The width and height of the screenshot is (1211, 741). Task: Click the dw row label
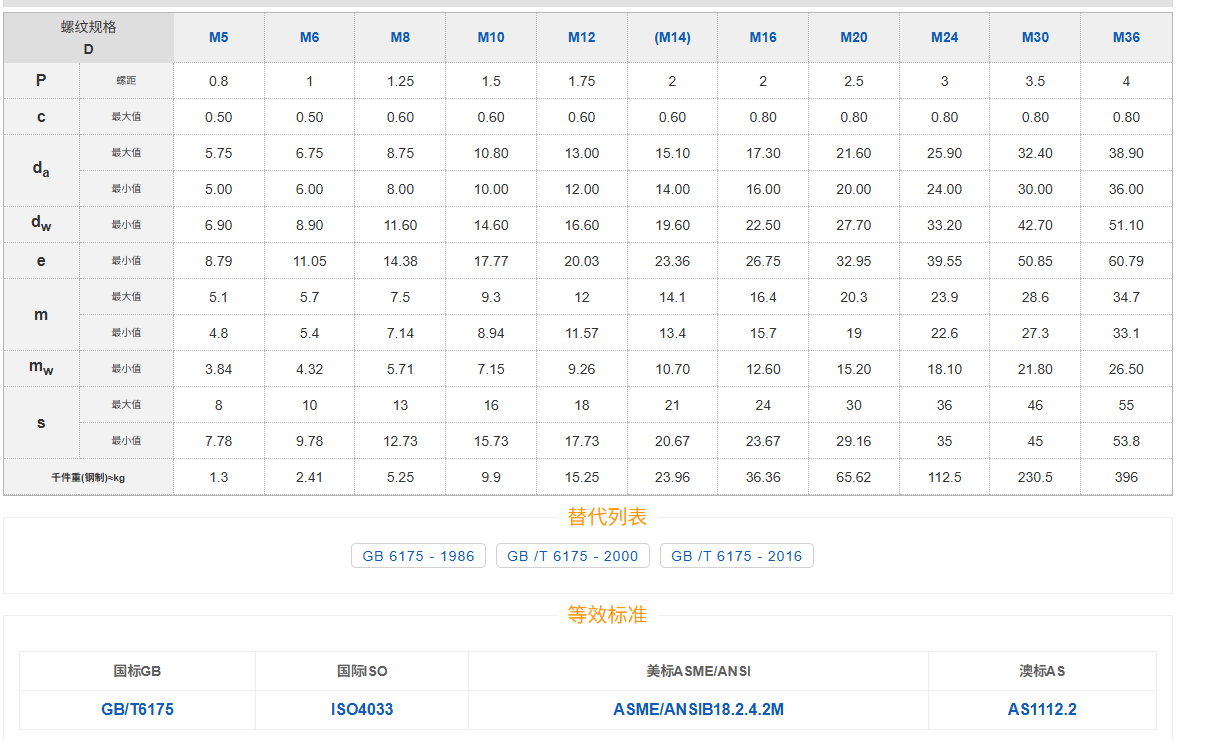tap(41, 225)
